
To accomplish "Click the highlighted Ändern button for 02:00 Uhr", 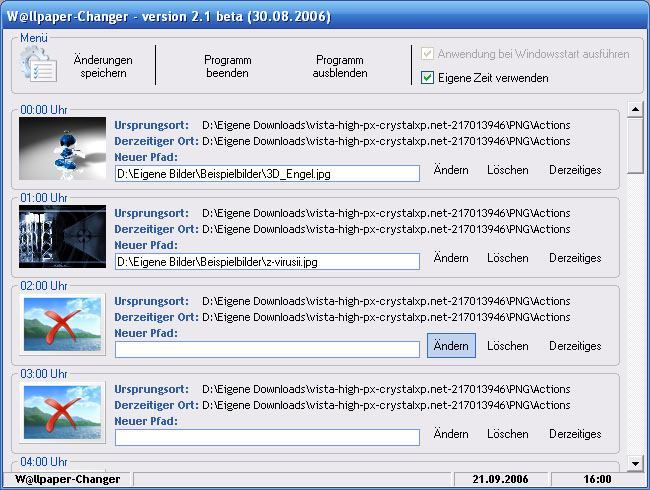I will (451, 345).
